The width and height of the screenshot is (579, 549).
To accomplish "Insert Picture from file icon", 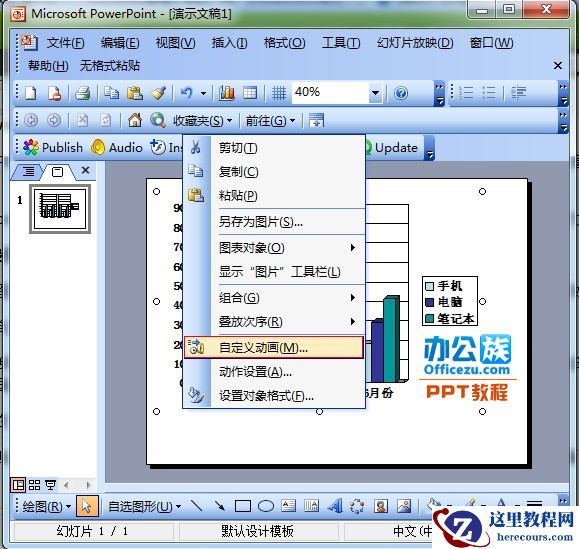I will tap(404, 506).
